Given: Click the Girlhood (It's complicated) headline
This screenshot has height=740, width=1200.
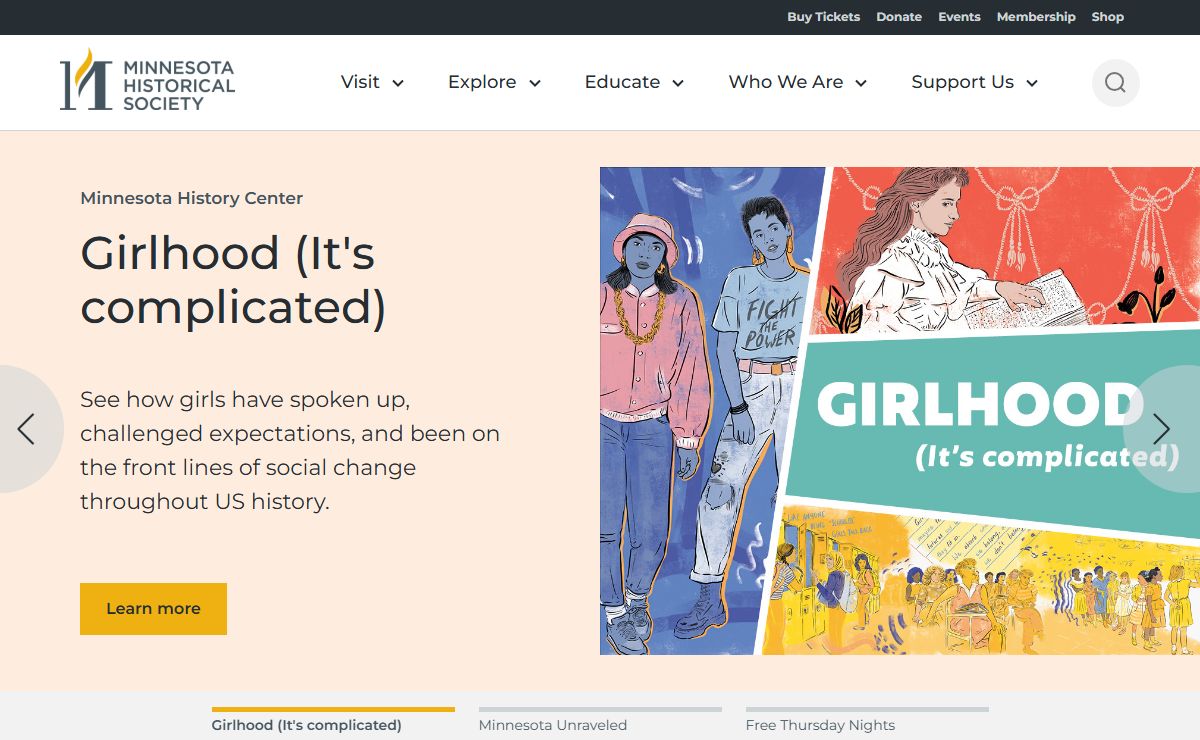Looking at the screenshot, I should pyautogui.click(x=233, y=280).
